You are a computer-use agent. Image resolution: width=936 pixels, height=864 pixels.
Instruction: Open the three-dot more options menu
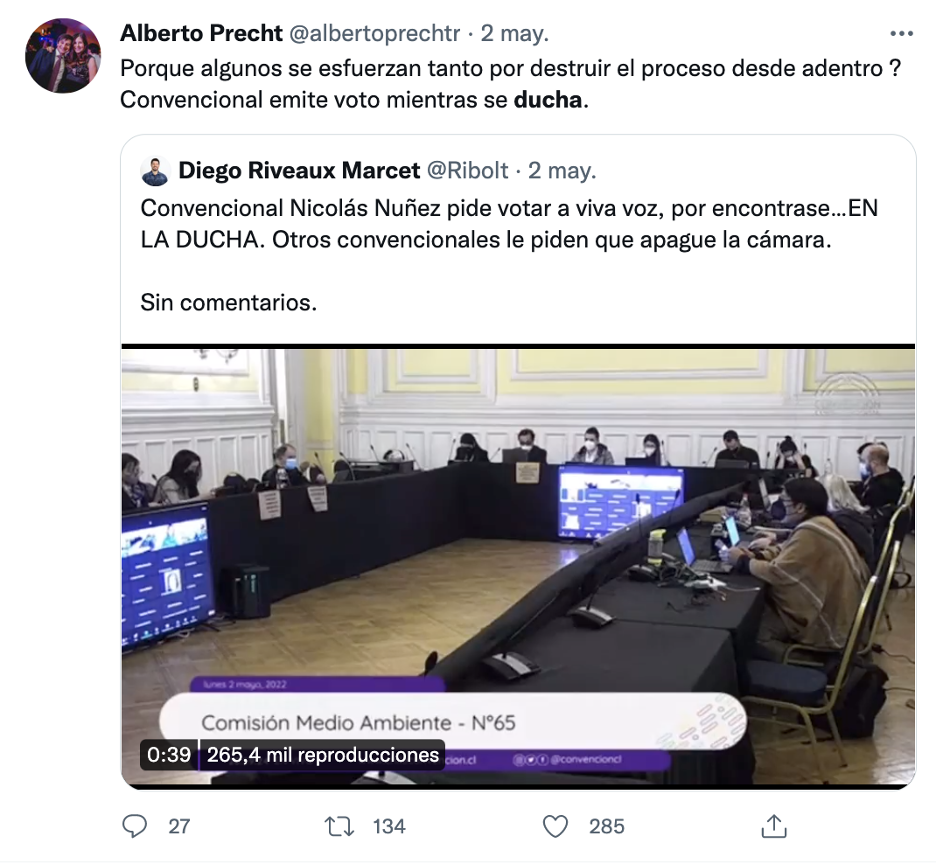[x=901, y=33]
